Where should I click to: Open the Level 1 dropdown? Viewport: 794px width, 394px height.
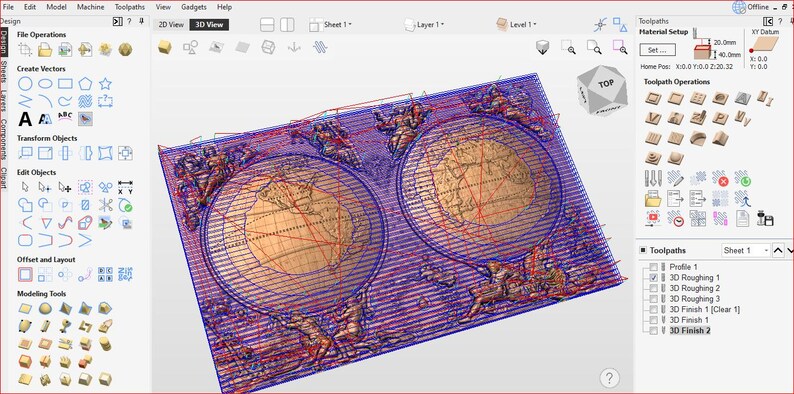pos(517,24)
